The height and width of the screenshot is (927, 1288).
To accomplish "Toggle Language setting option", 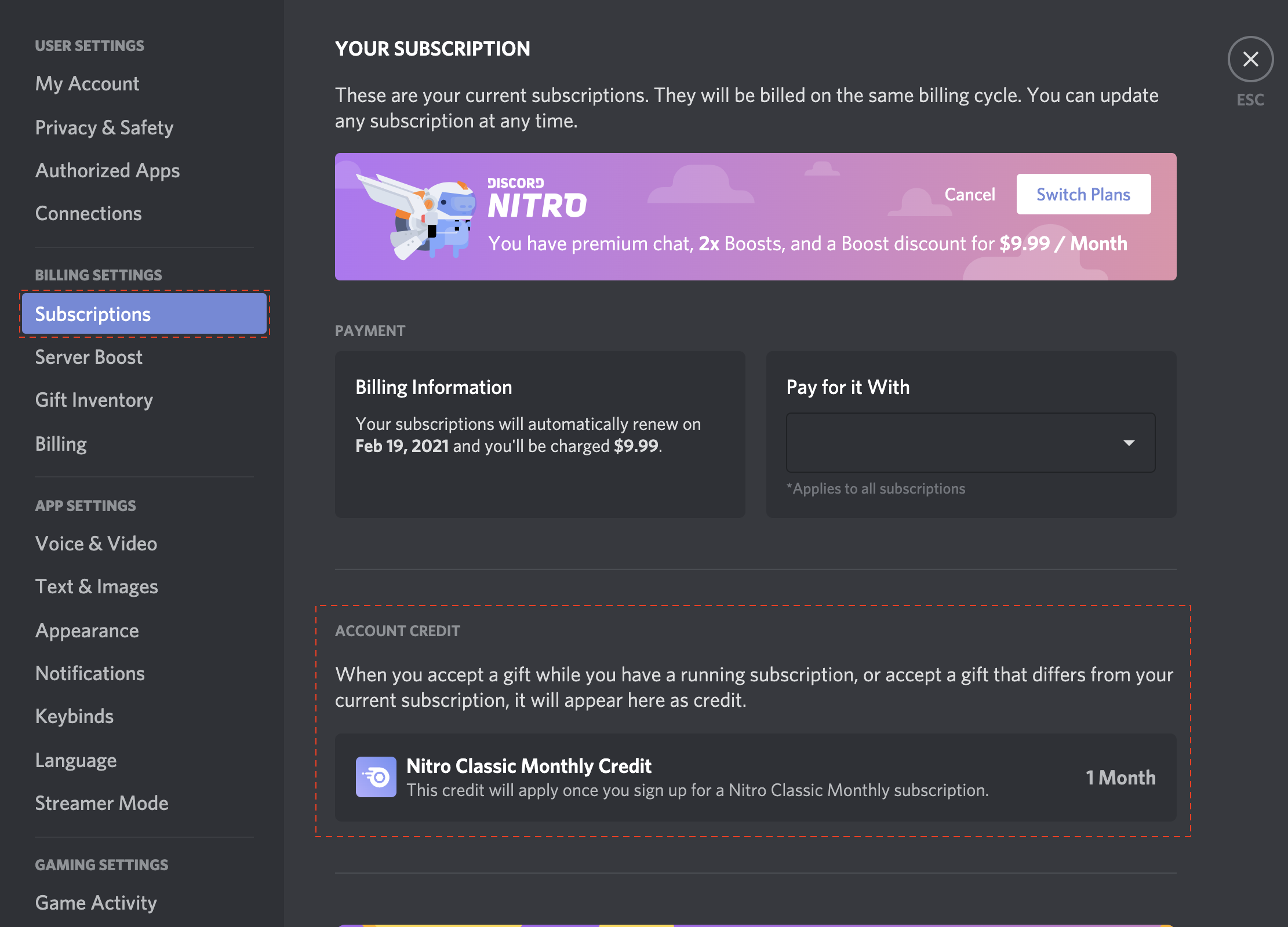I will click(x=76, y=759).
